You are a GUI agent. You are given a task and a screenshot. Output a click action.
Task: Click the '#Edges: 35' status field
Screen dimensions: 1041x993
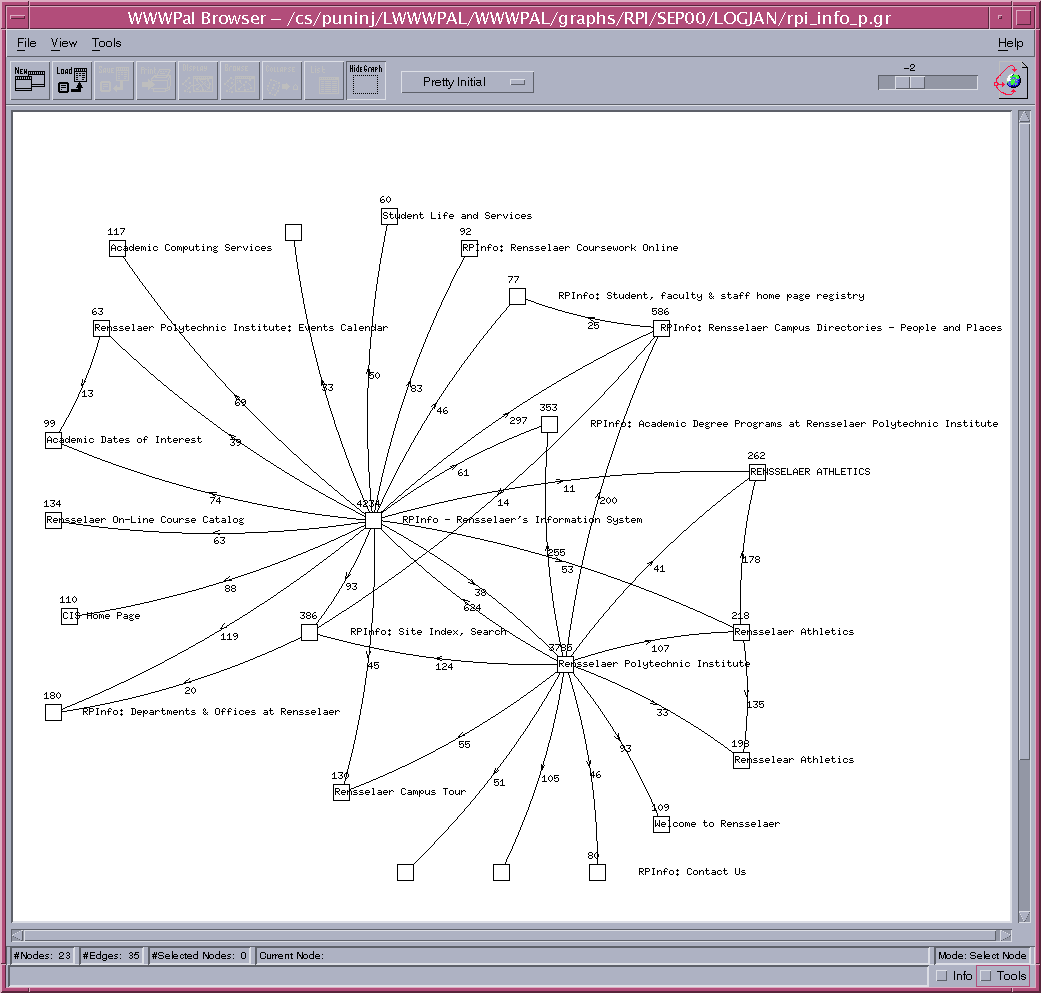[111, 956]
